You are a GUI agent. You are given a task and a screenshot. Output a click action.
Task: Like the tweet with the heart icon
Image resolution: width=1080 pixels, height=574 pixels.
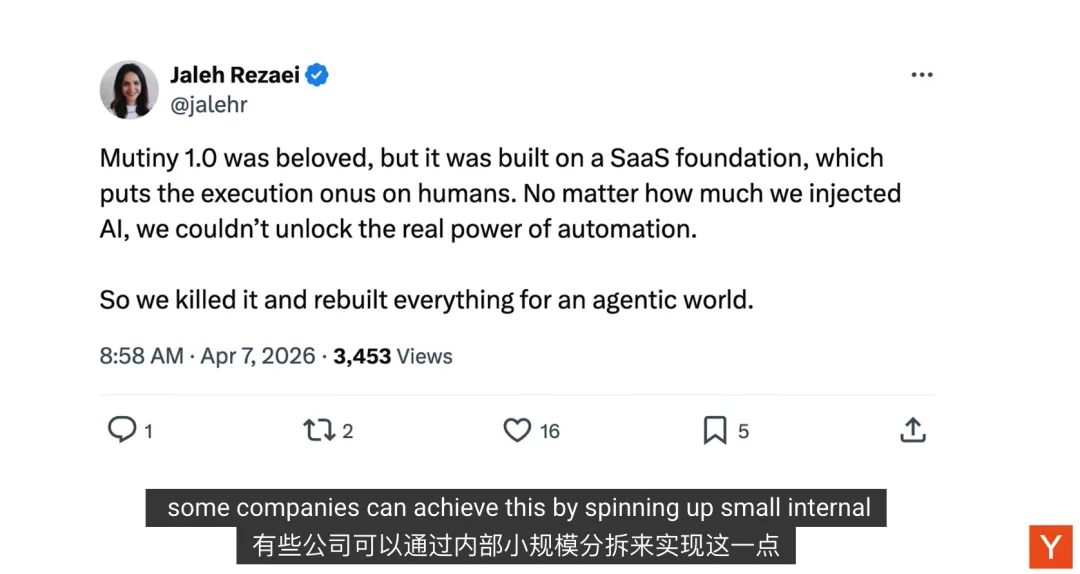point(517,430)
